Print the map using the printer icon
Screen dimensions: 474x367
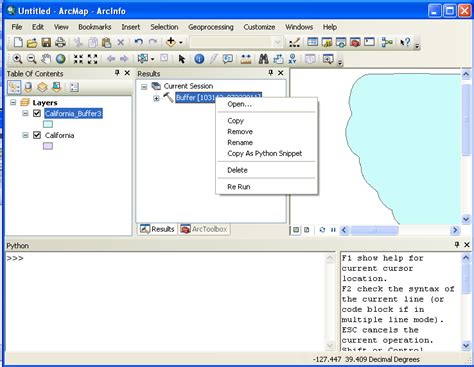click(x=60, y=42)
